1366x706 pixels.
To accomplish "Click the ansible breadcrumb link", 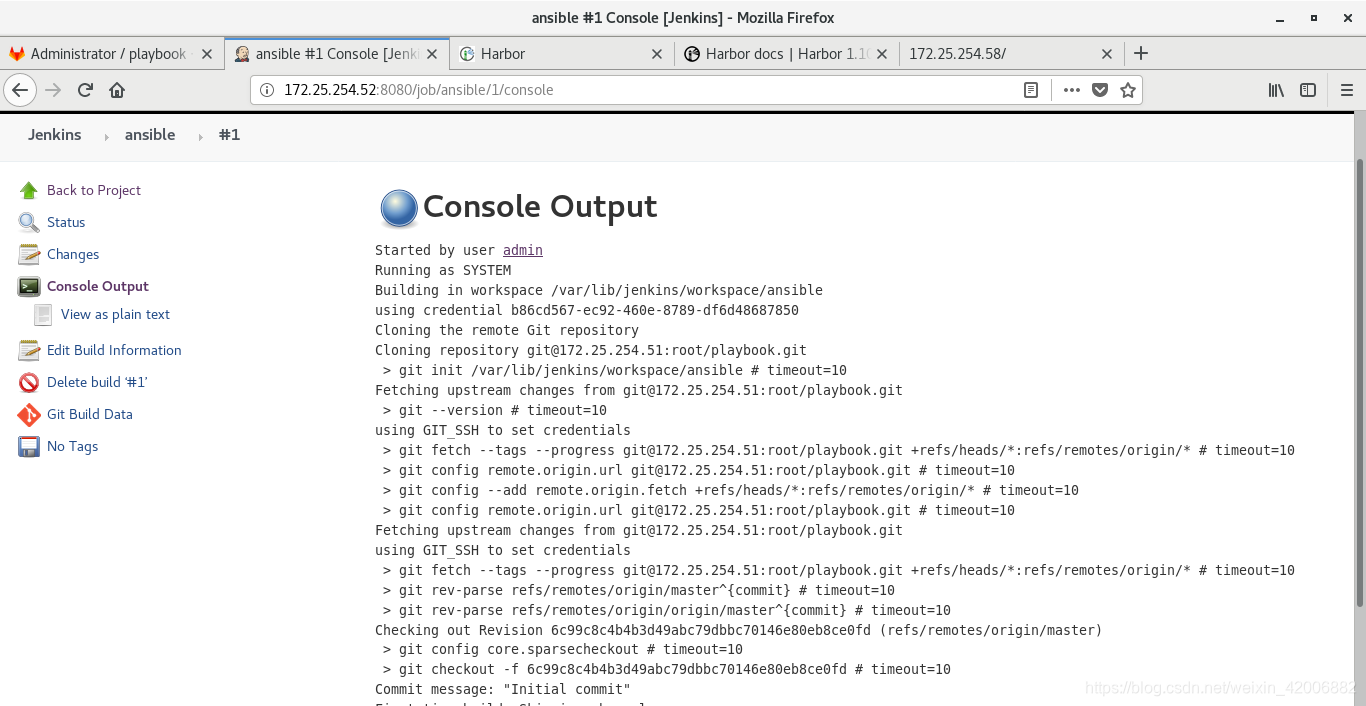I will pos(150,135).
